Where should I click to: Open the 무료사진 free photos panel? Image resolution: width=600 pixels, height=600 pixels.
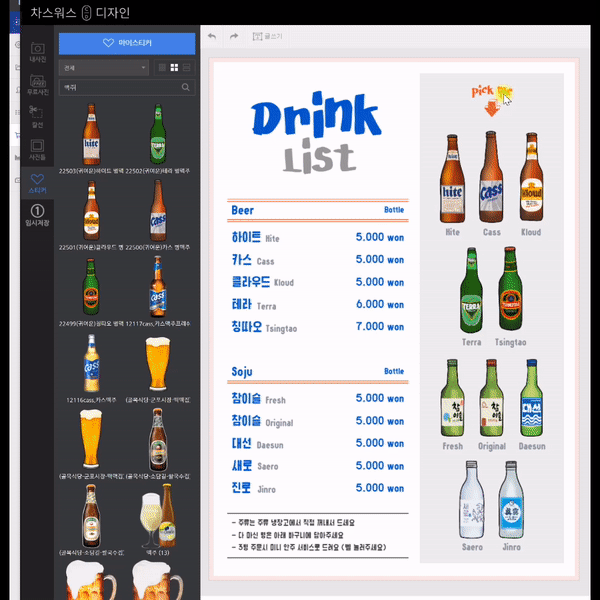[x=38, y=85]
